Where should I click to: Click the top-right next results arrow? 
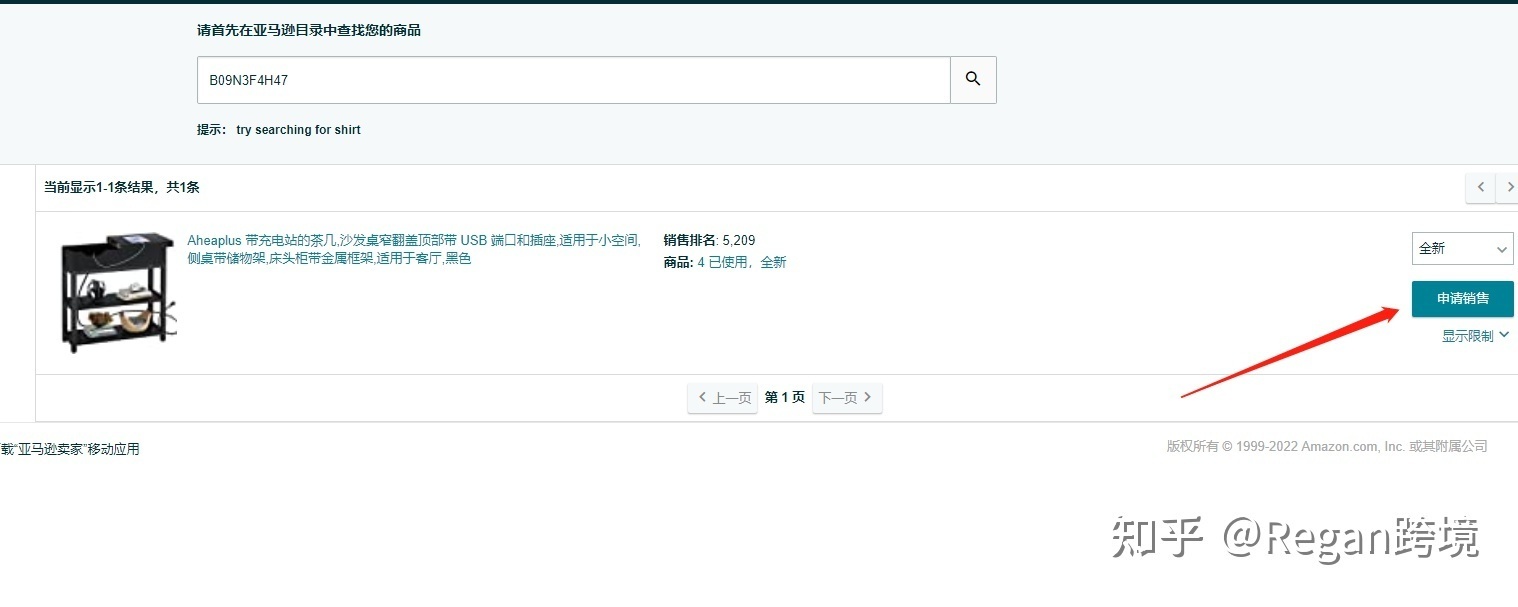click(x=1508, y=187)
